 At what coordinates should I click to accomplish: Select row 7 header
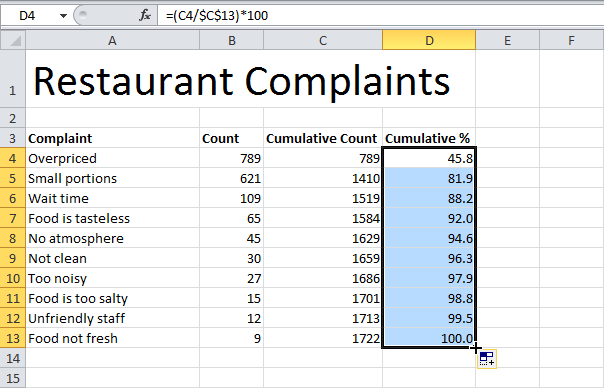click(x=13, y=218)
